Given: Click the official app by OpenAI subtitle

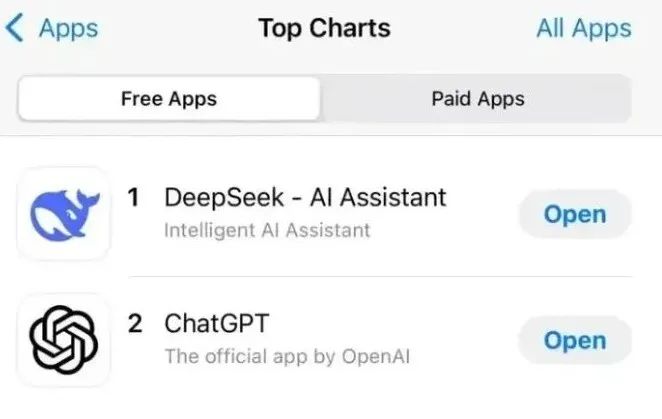Looking at the screenshot, I should tap(287, 356).
